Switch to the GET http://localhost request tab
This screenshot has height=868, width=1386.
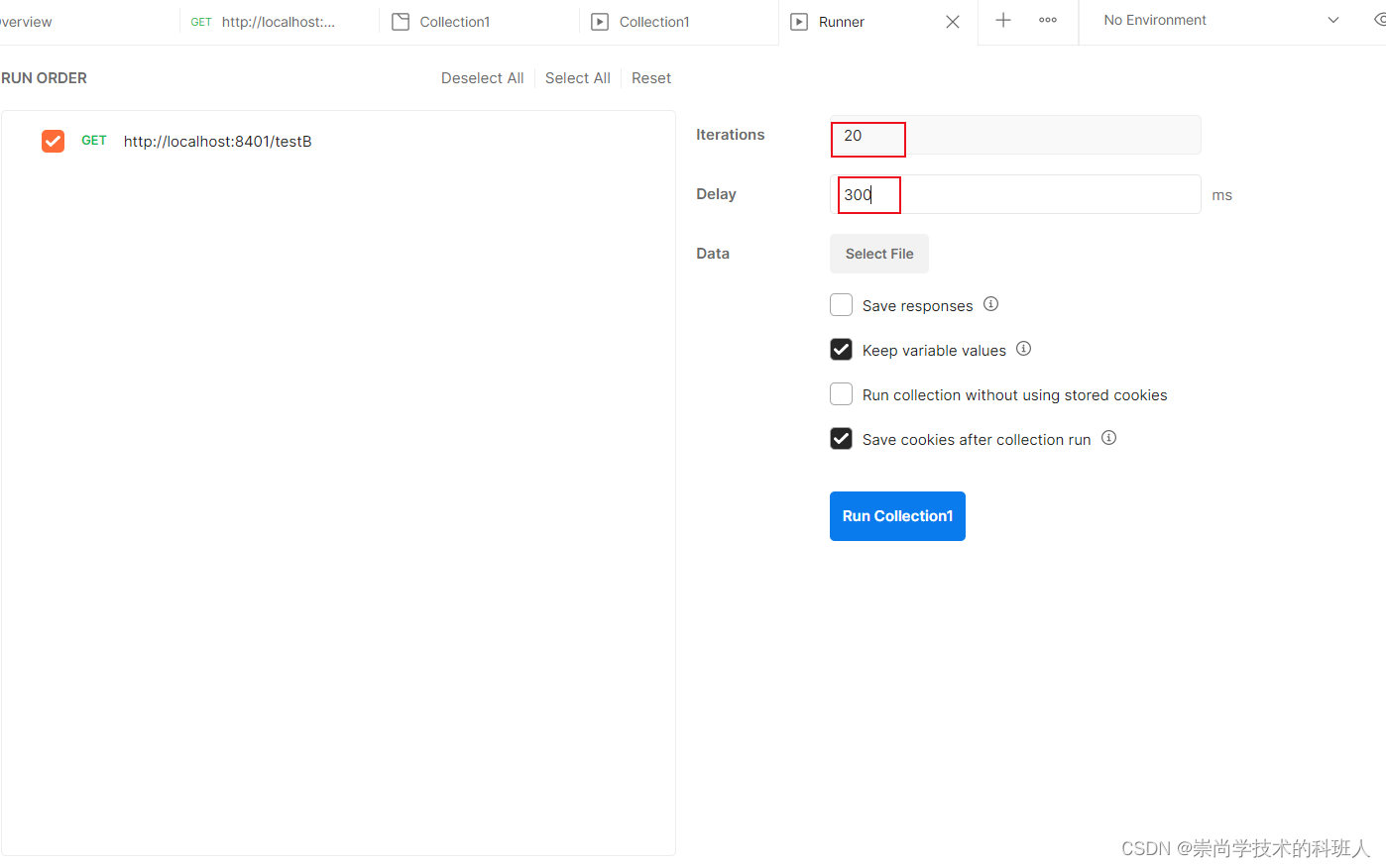(x=280, y=22)
